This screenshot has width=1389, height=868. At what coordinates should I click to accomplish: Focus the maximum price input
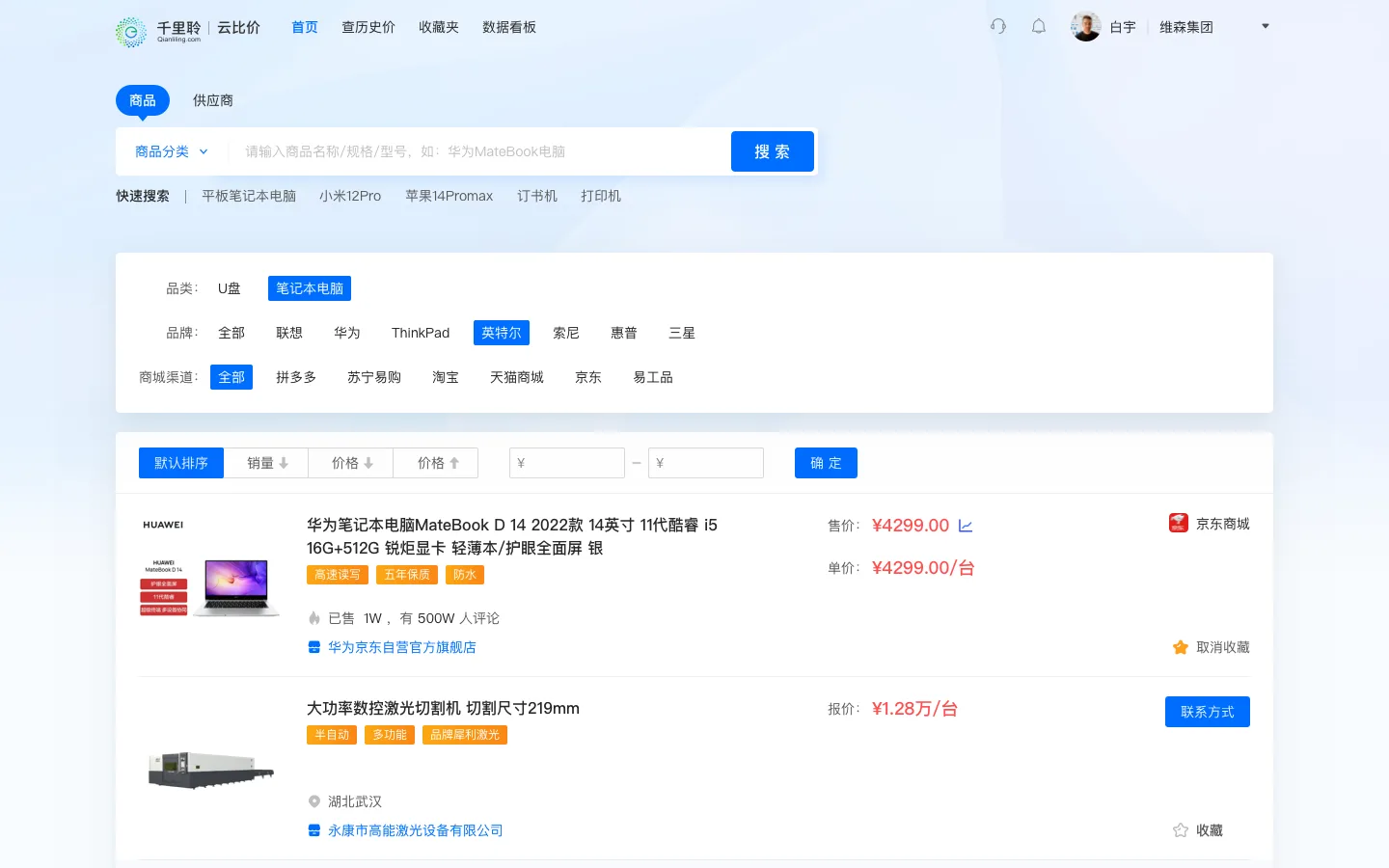pos(706,463)
